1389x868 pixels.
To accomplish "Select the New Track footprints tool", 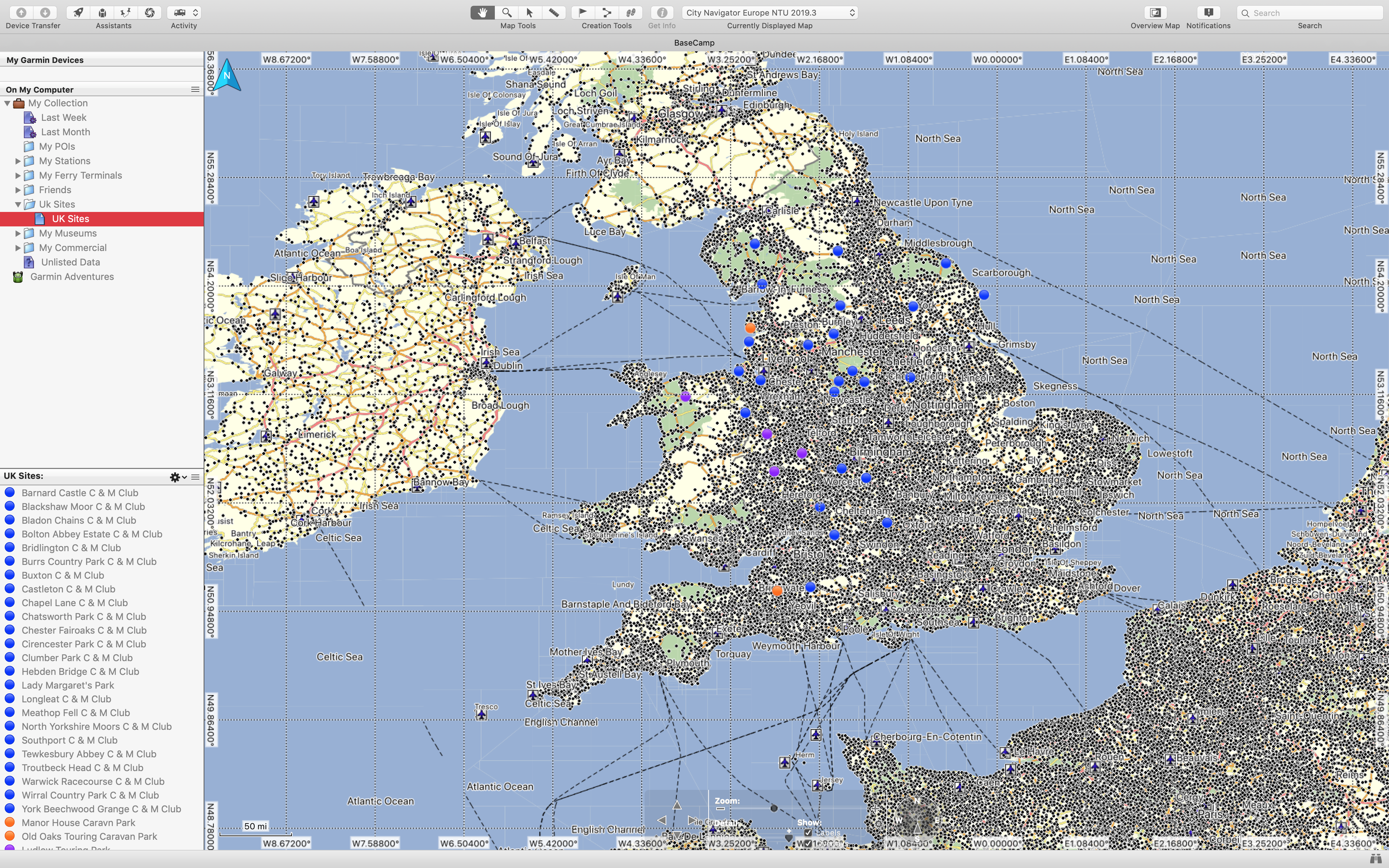I will tap(630, 12).
